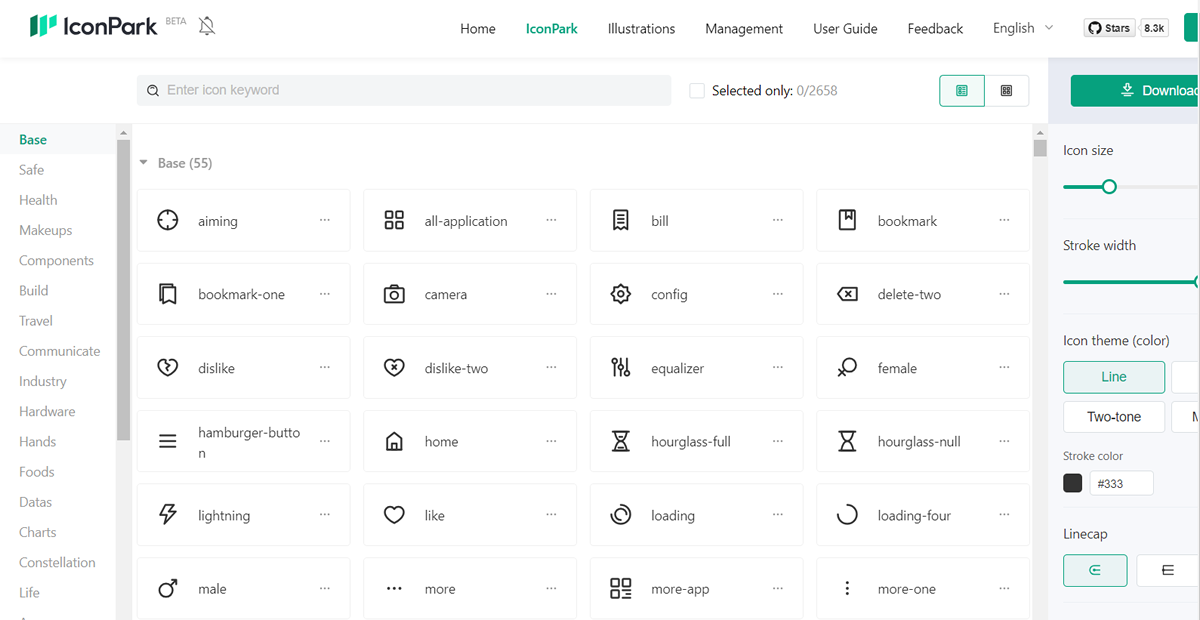Viewport: 1200px width, 620px height.
Task: Open the GitHub Stars link
Action: [1109, 28]
